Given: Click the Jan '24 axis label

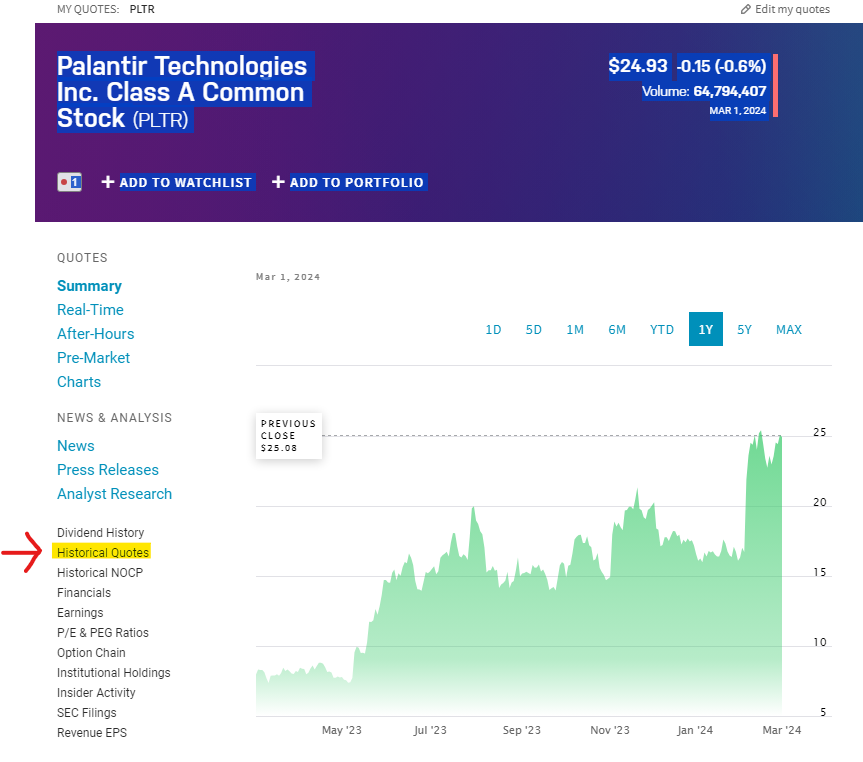Looking at the screenshot, I should (695, 730).
